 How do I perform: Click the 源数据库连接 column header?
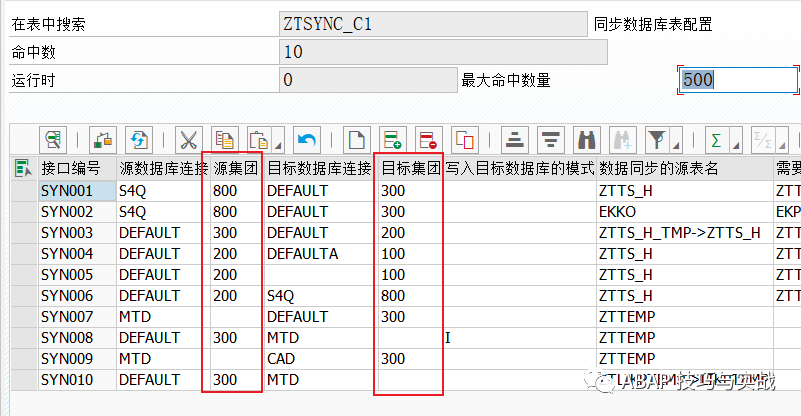coord(163,168)
